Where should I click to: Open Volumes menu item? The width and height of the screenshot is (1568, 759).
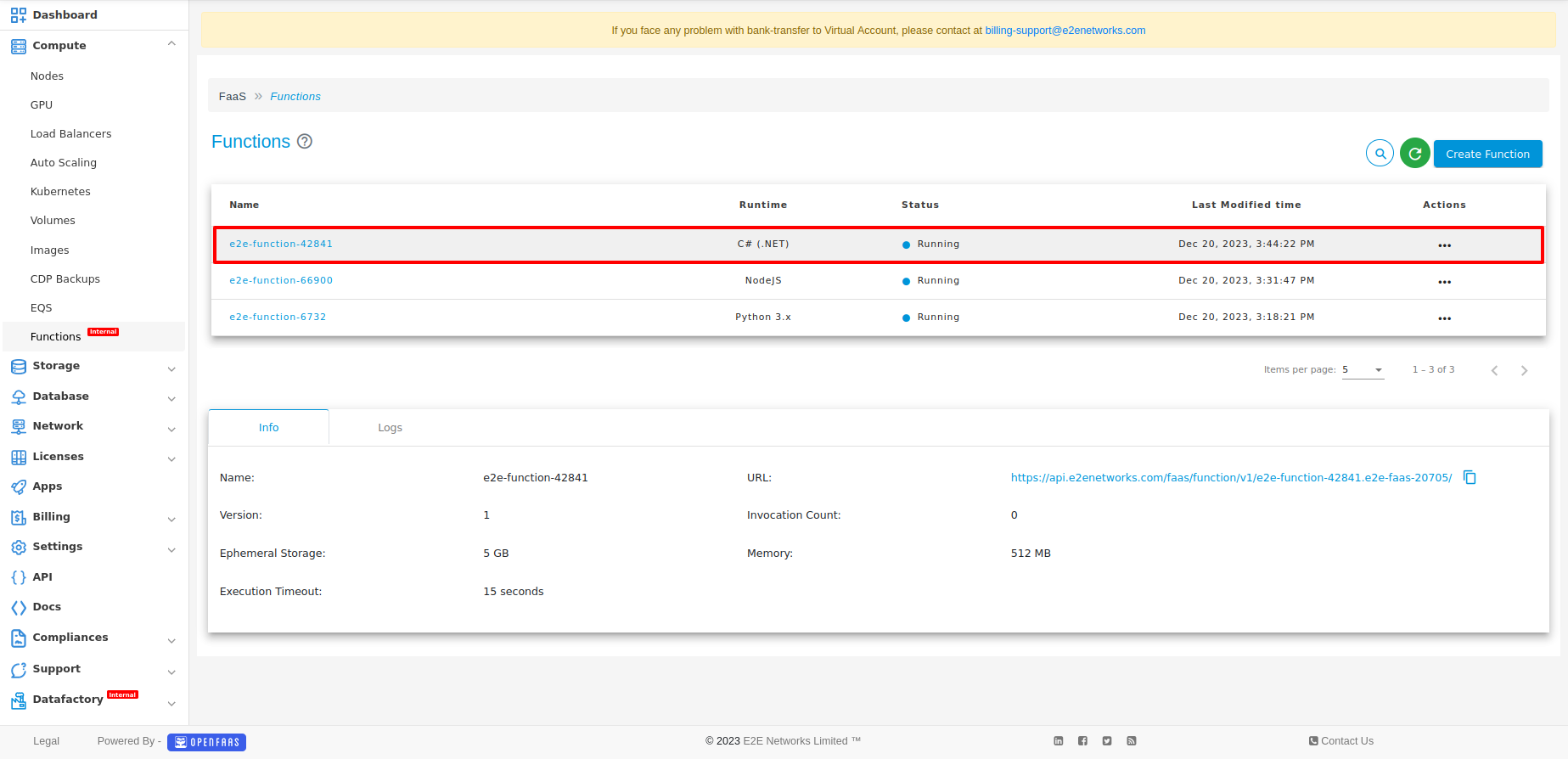point(53,221)
